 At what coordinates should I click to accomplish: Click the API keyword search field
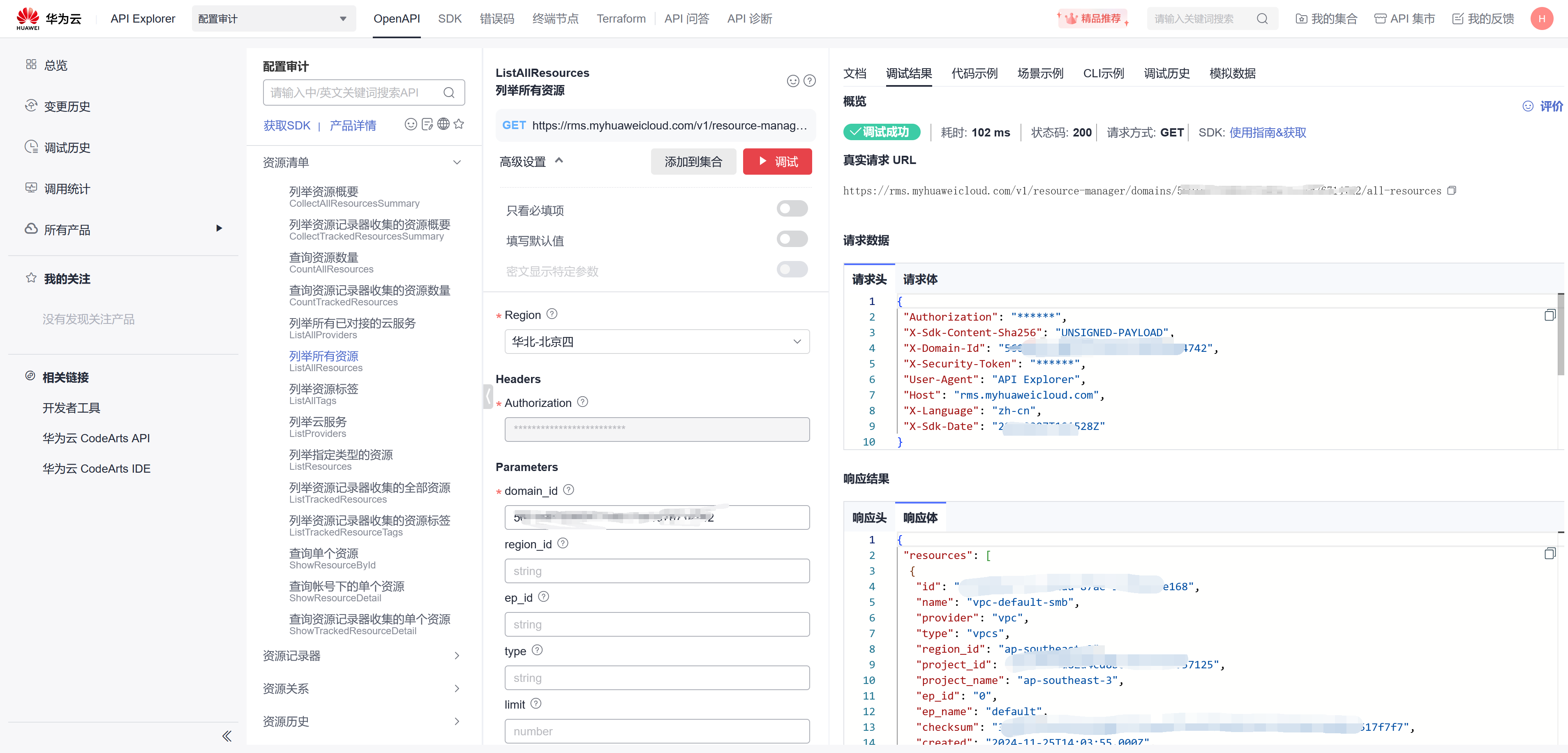tap(364, 92)
